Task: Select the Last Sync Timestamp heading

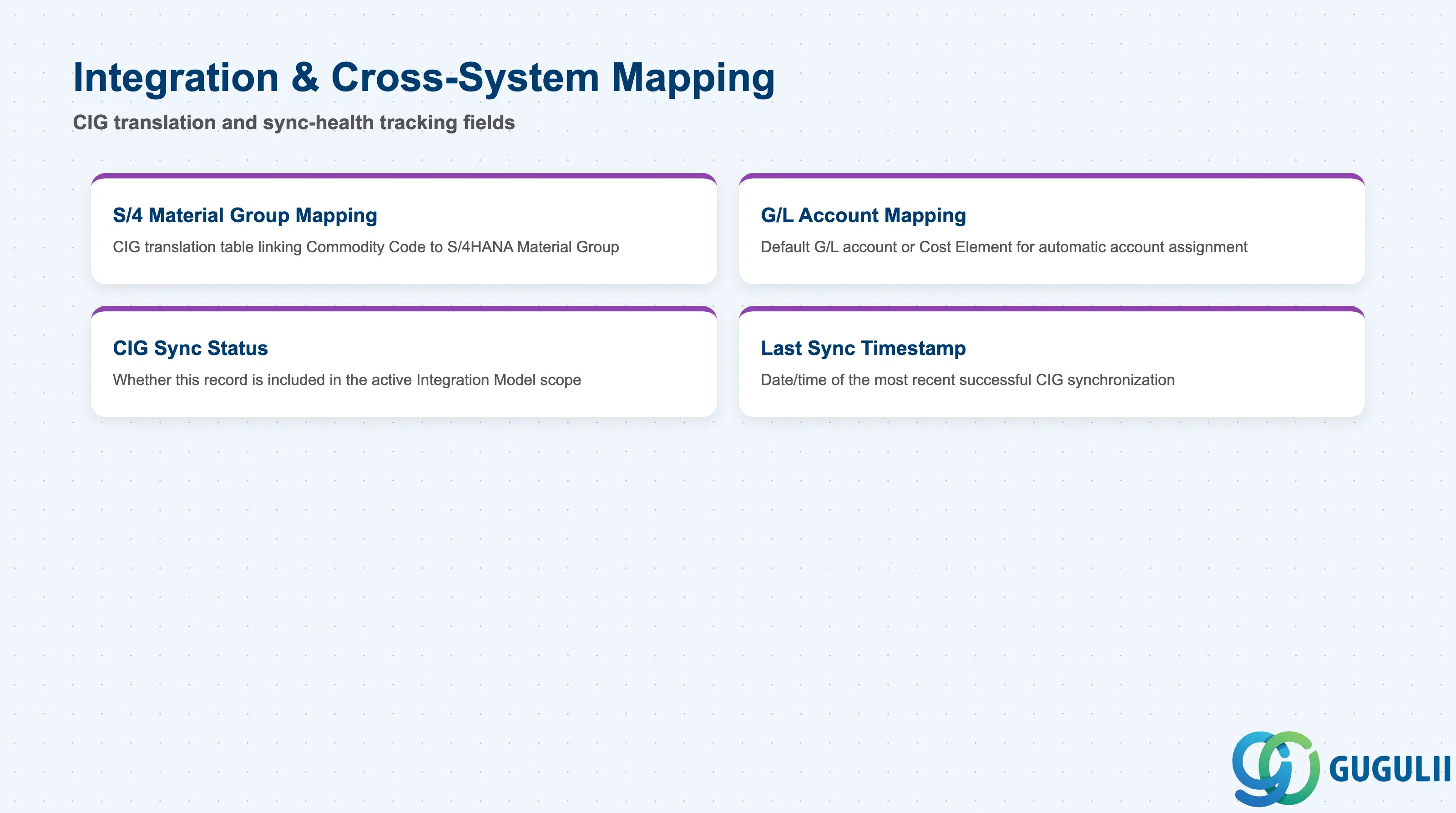Action: tap(863, 348)
